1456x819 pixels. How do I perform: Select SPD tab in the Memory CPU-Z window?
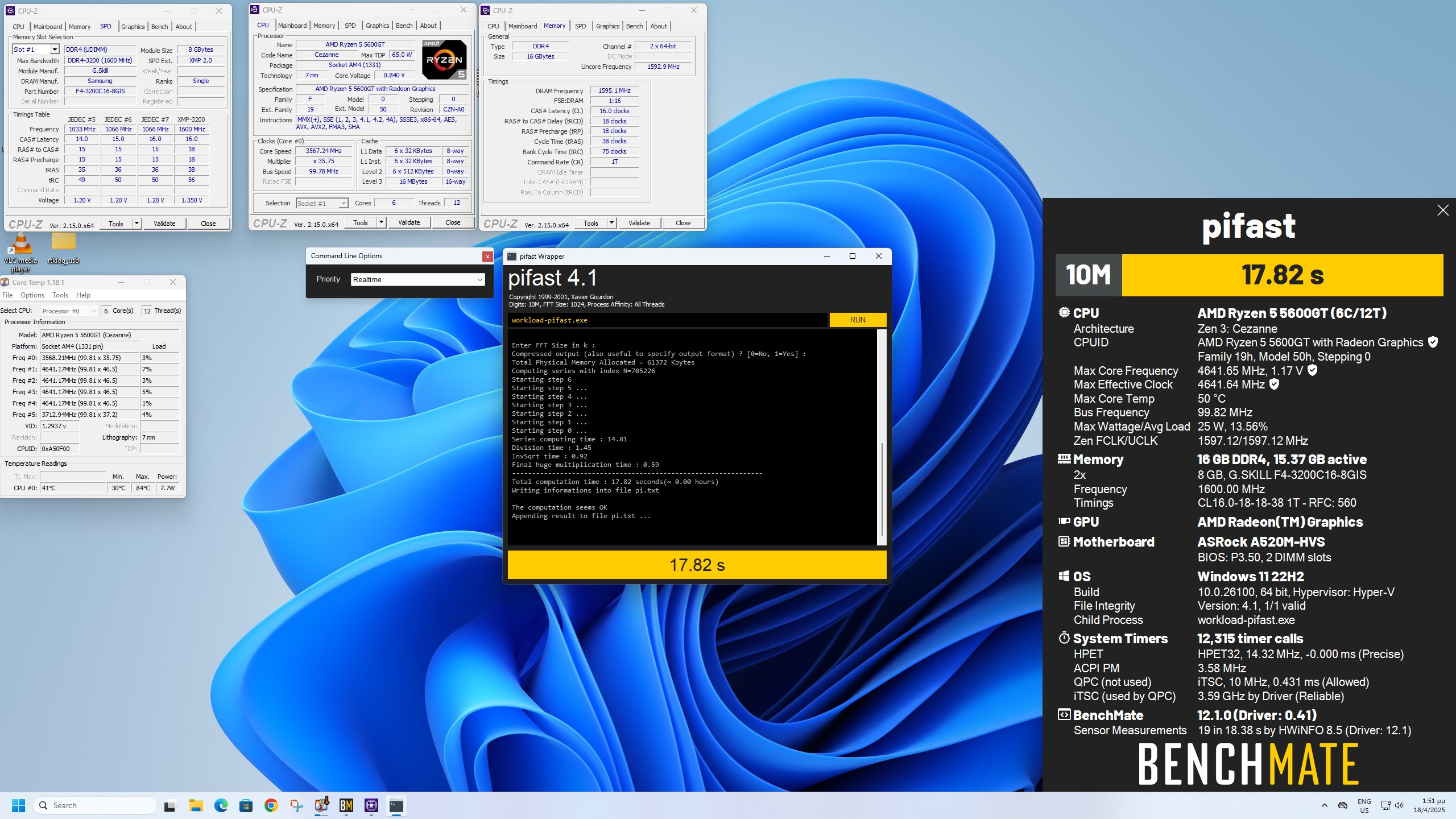tap(580, 26)
